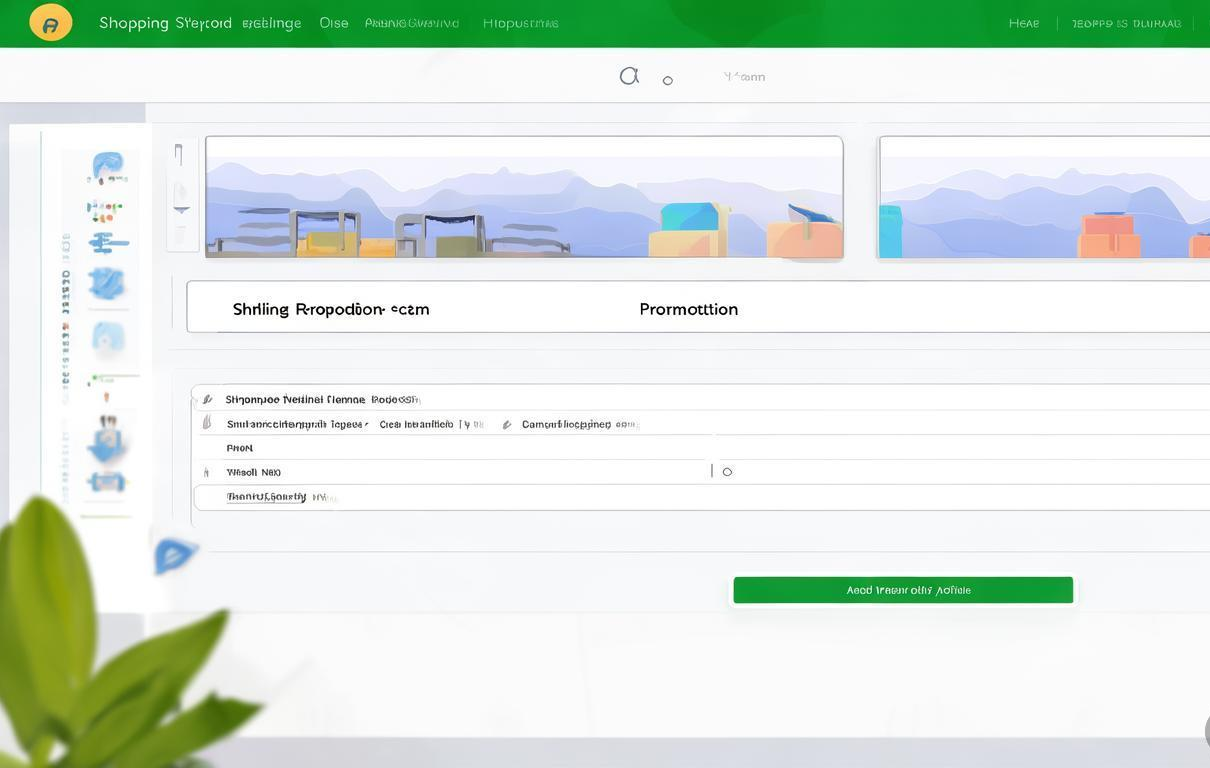Click the down arrow beside the first banner
This screenshot has width=1210, height=768.
point(181,209)
